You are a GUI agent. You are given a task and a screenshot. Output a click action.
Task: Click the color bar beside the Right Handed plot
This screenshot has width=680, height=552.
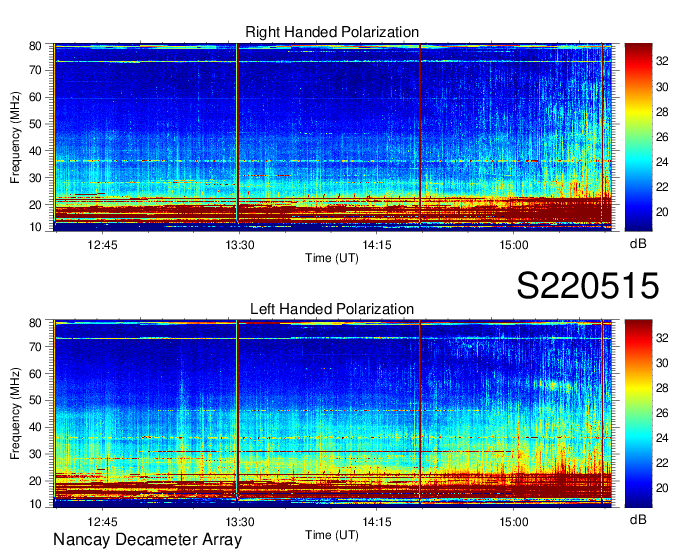(638, 137)
